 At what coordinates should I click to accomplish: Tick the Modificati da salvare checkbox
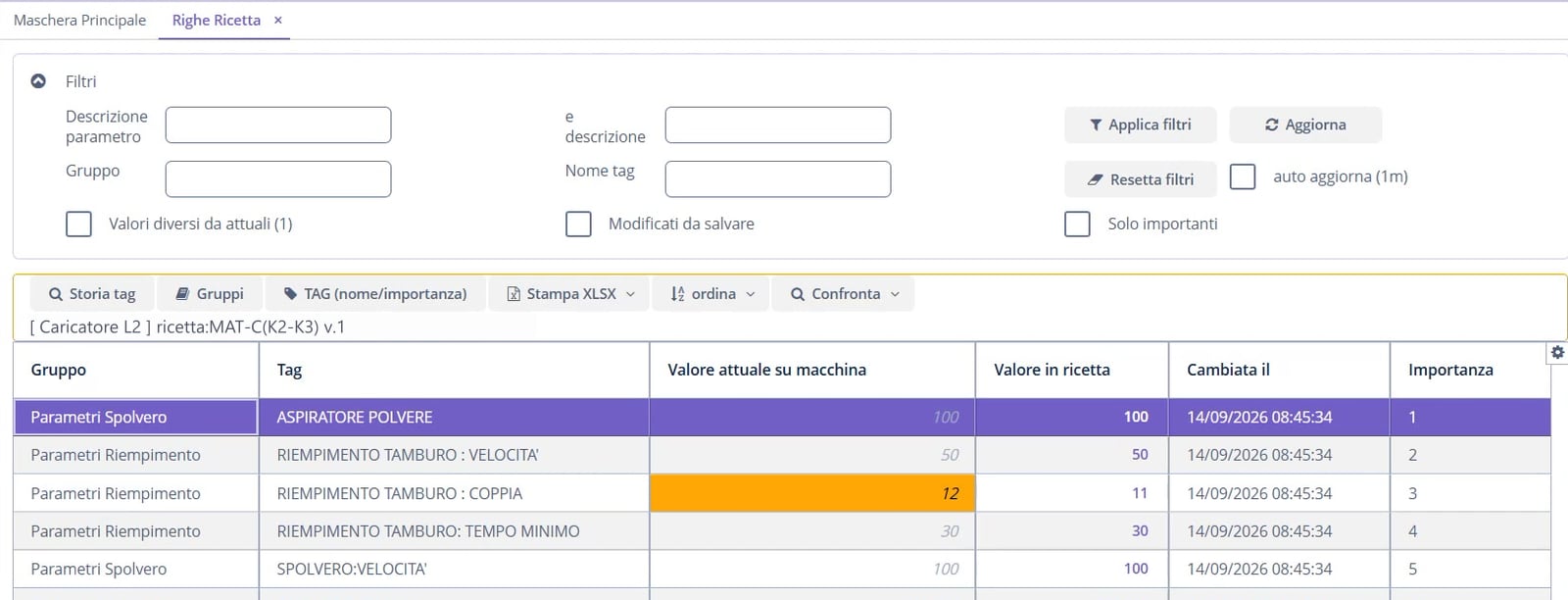coord(578,225)
